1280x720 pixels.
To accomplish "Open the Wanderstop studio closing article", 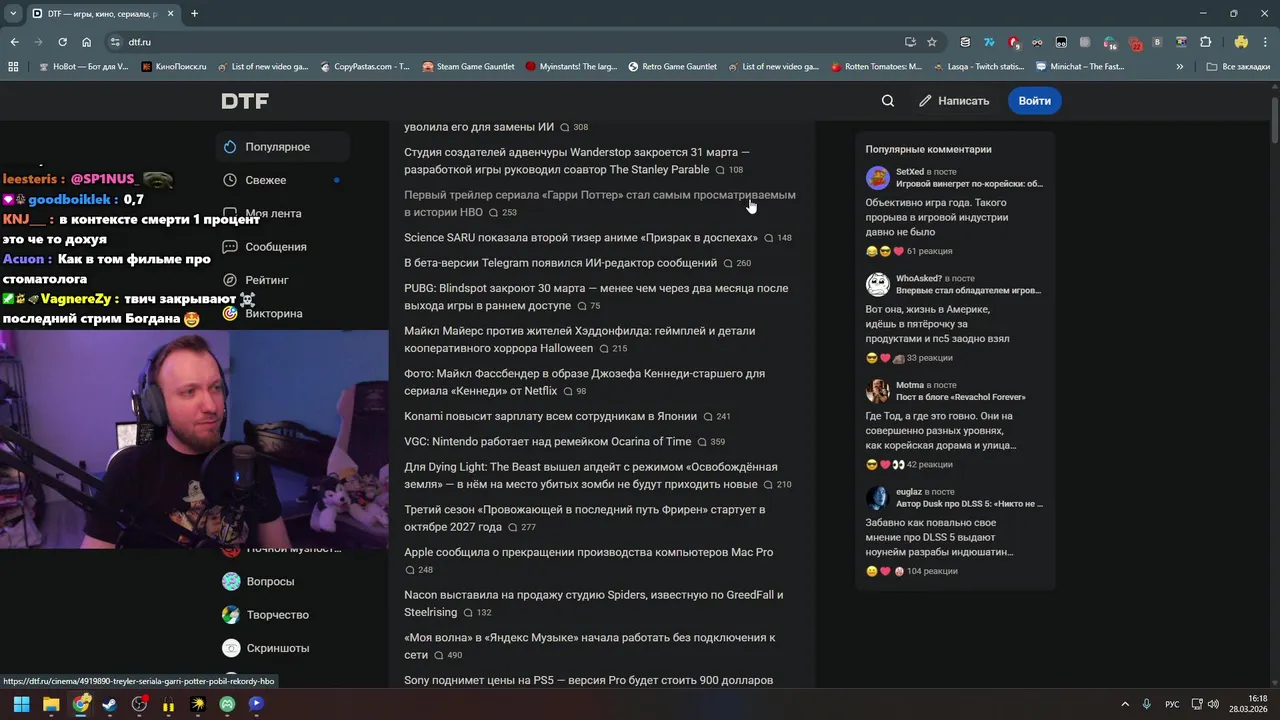I will pyautogui.click(x=577, y=161).
